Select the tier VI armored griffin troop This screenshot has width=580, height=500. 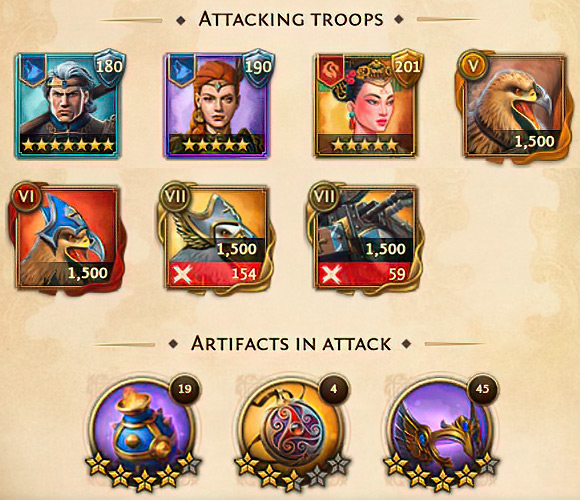click(67, 239)
